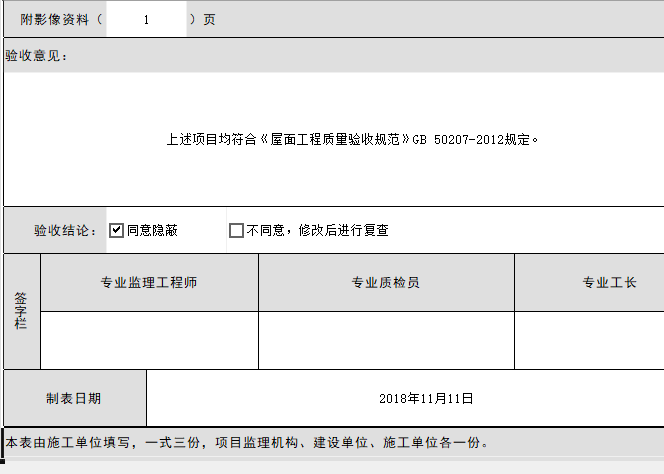Click the blank signature cell under 专业质检员

(385, 340)
